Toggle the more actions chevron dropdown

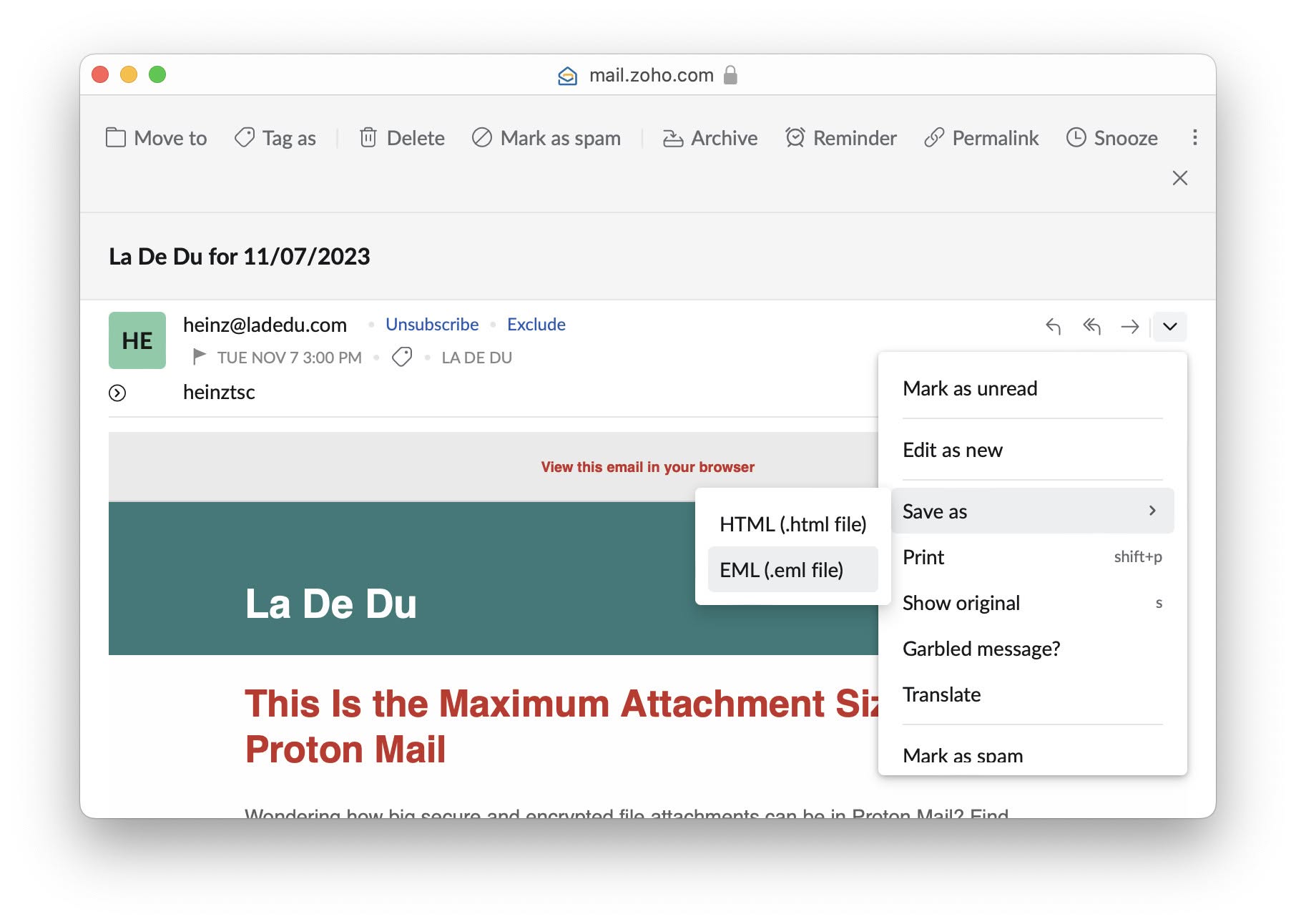pos(1170,327)
